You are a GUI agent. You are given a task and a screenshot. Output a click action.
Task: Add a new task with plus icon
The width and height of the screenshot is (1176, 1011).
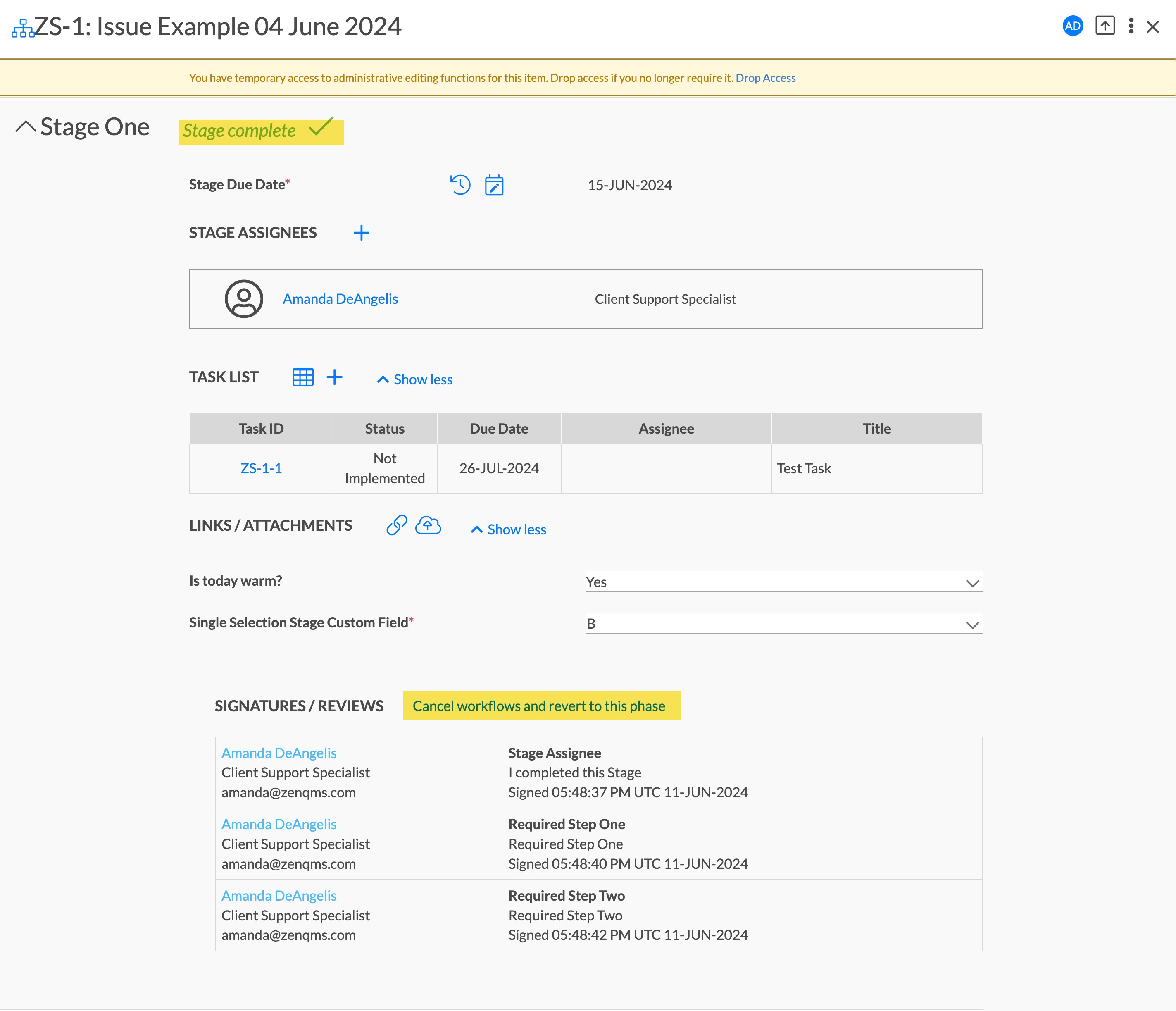click(x=334, y=377)
